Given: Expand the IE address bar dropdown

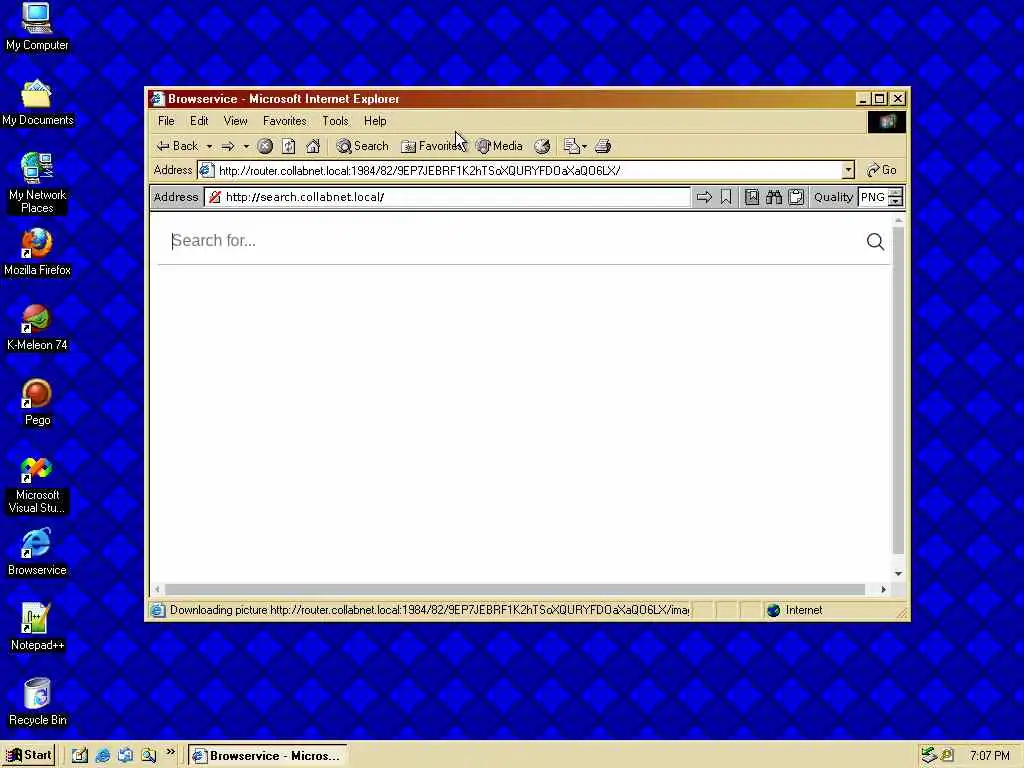Looking at the screenshot, I should coord(848,170).
